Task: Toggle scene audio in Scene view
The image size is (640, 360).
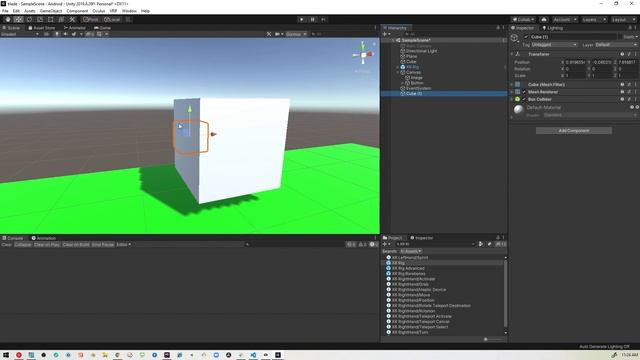Action: [x=65, y=34]
